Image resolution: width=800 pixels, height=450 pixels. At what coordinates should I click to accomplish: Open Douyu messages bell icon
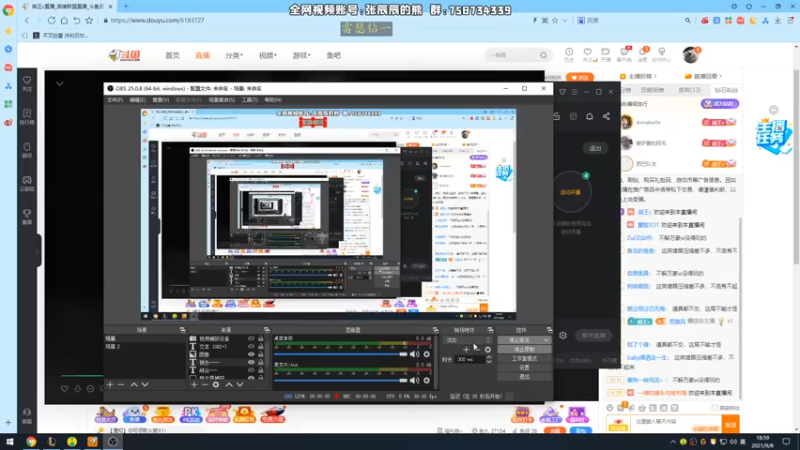643,52
